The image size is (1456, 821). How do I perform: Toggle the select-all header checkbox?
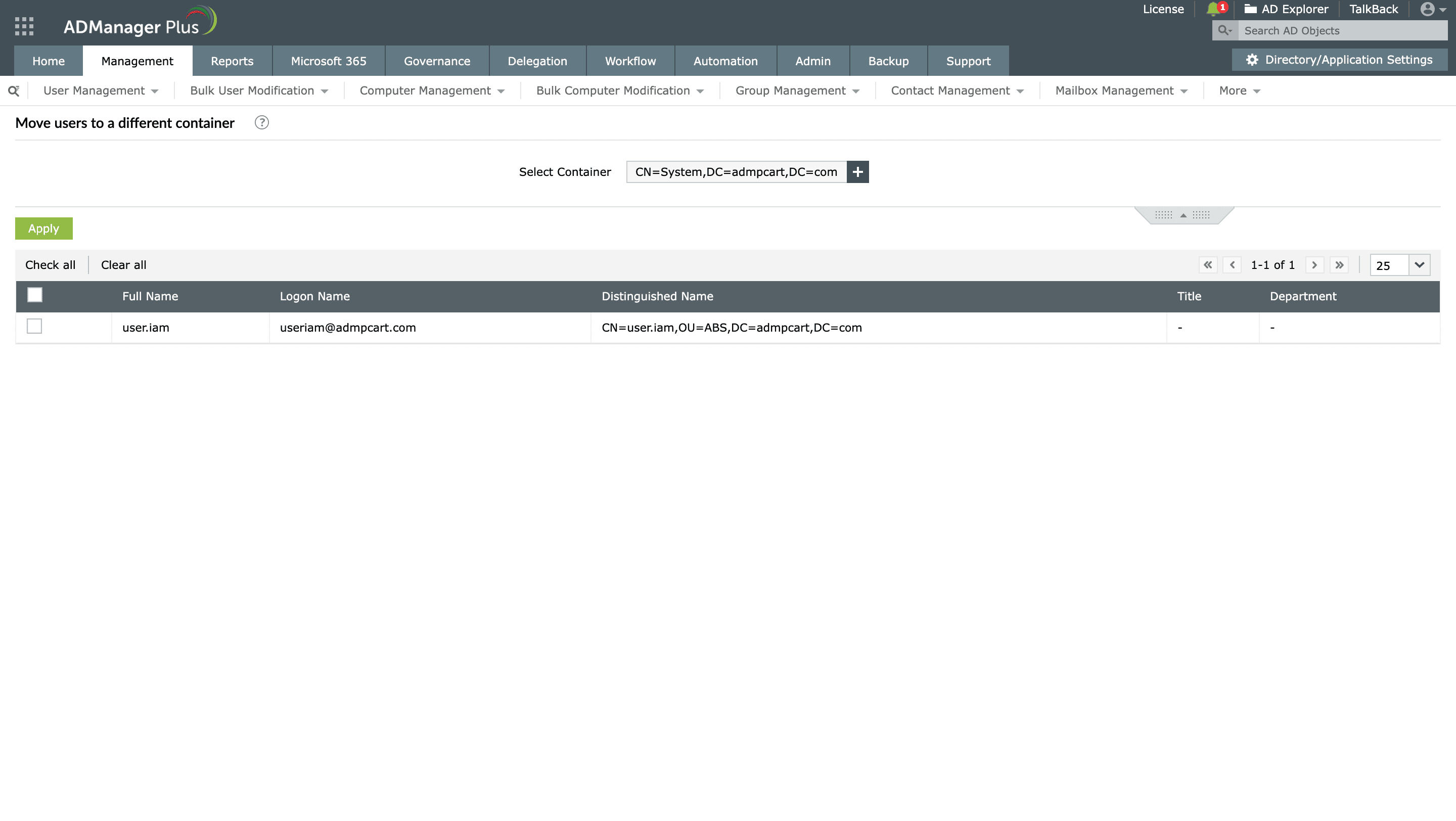[x=35, y=295]
